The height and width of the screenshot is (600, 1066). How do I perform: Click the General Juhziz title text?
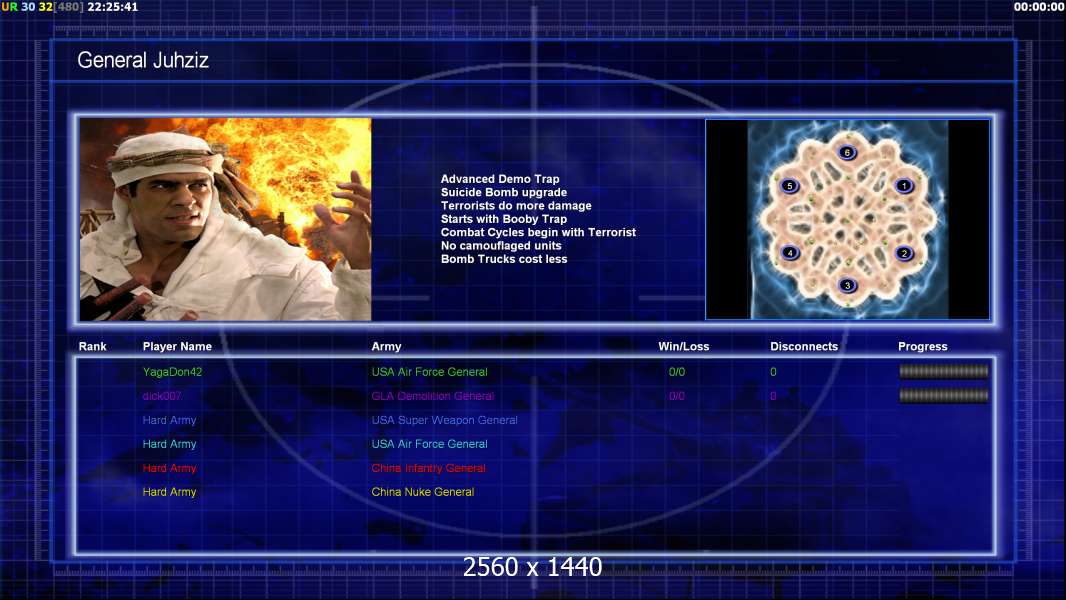click(143, 60)
